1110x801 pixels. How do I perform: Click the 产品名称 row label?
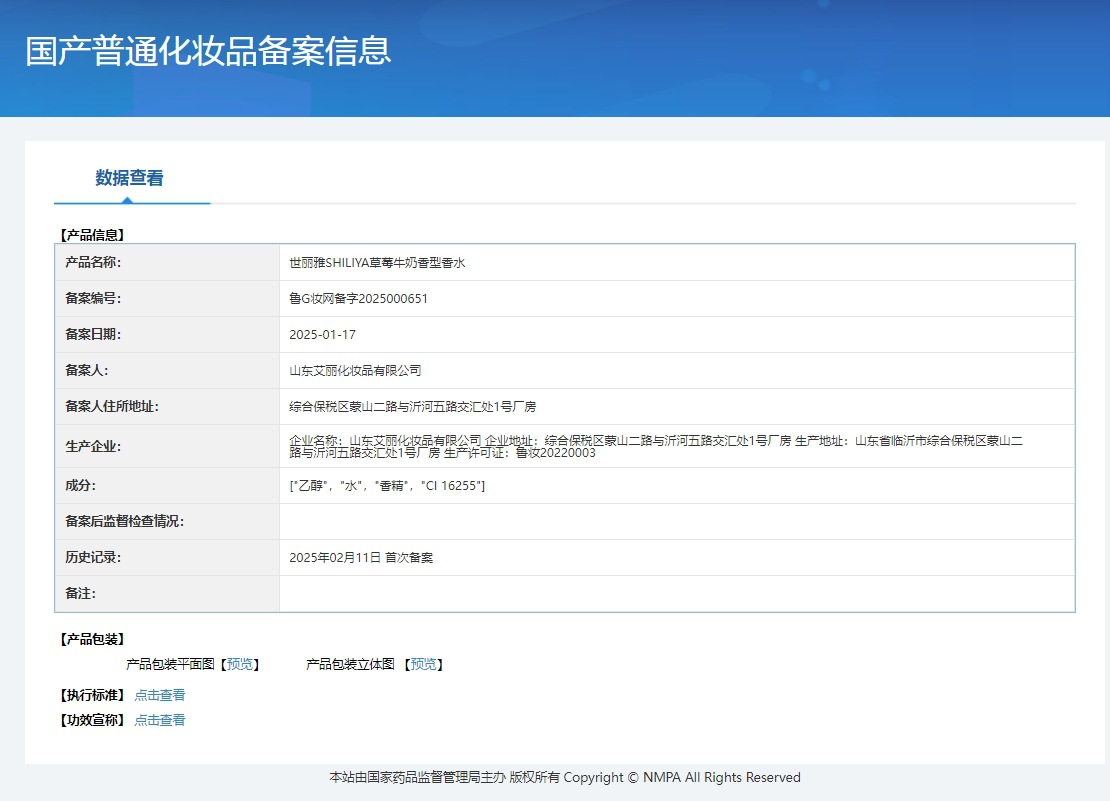pyautogui.click(x=93, y=263)
